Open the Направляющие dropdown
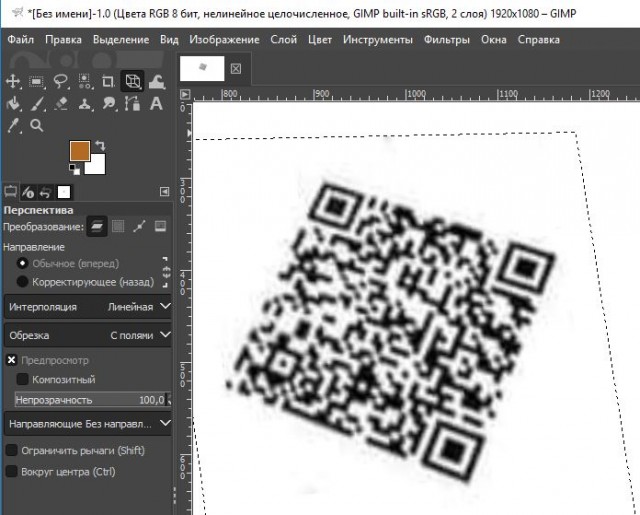Image resolution: width=640 pixels, height=515 pixels. point(88,424)
